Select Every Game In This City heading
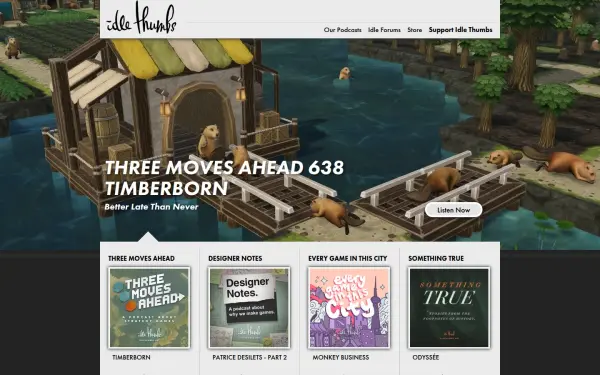 click(347, 259)
